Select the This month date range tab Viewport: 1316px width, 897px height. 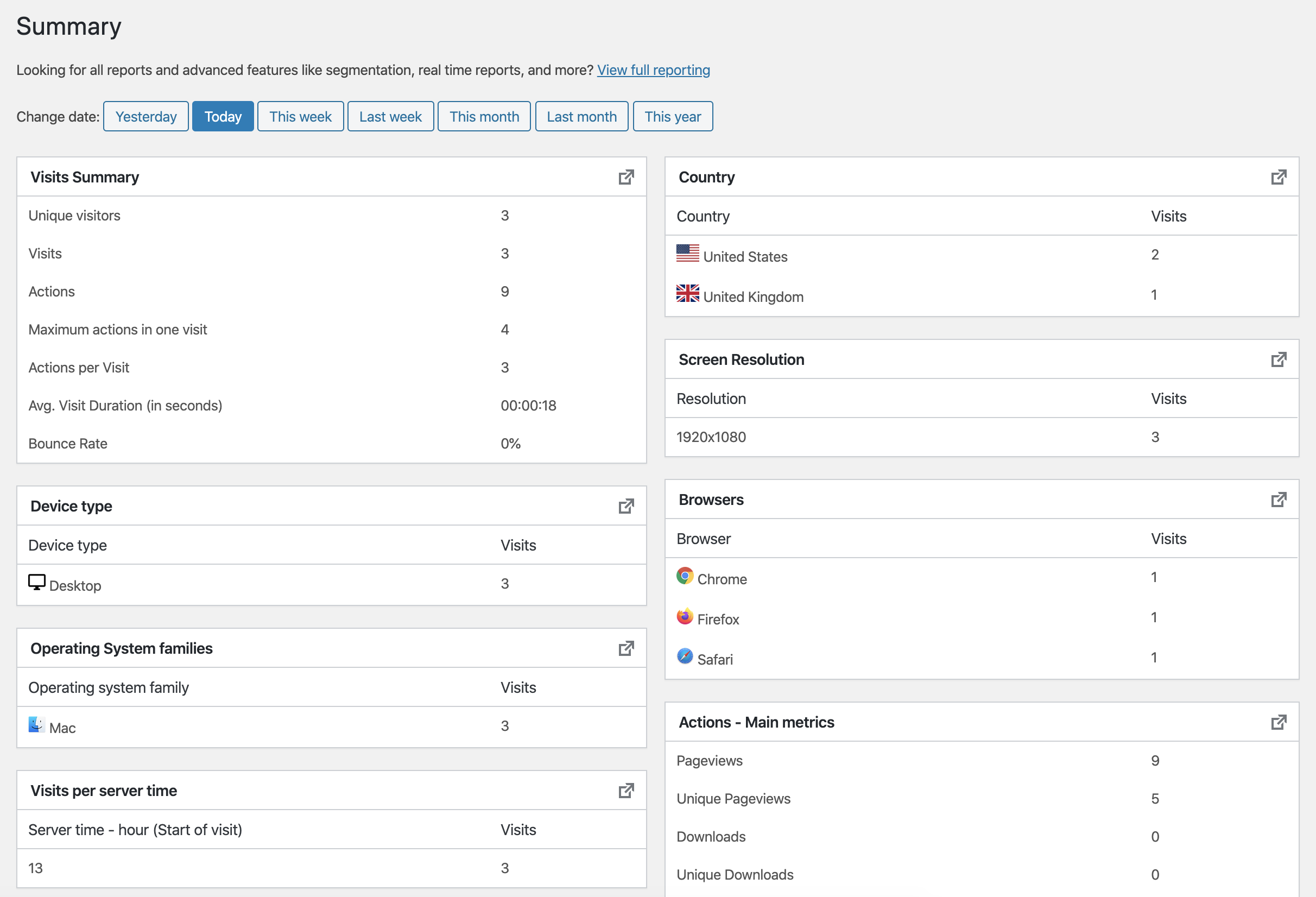click(485, 116)
